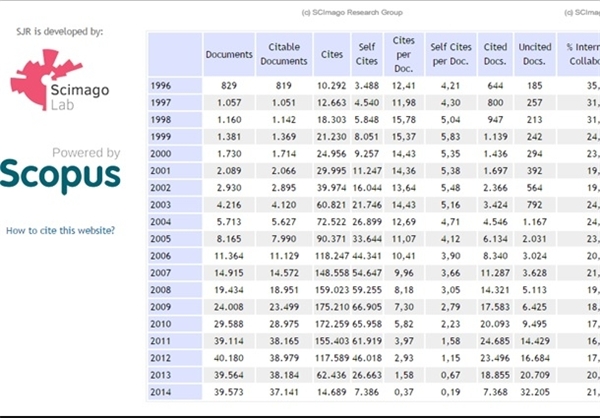Screen dimensions: 600x418
Task: Select the 2008 year row label
Action: [x=175, y=290]
